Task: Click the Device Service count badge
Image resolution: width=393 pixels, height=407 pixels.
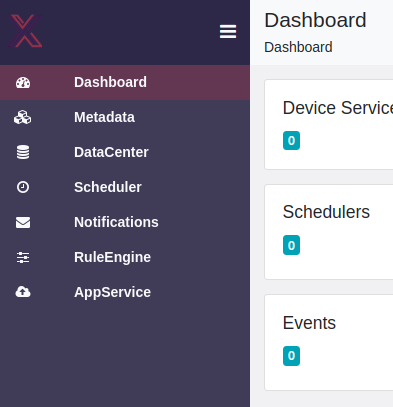Action: (x=291, y=140)
